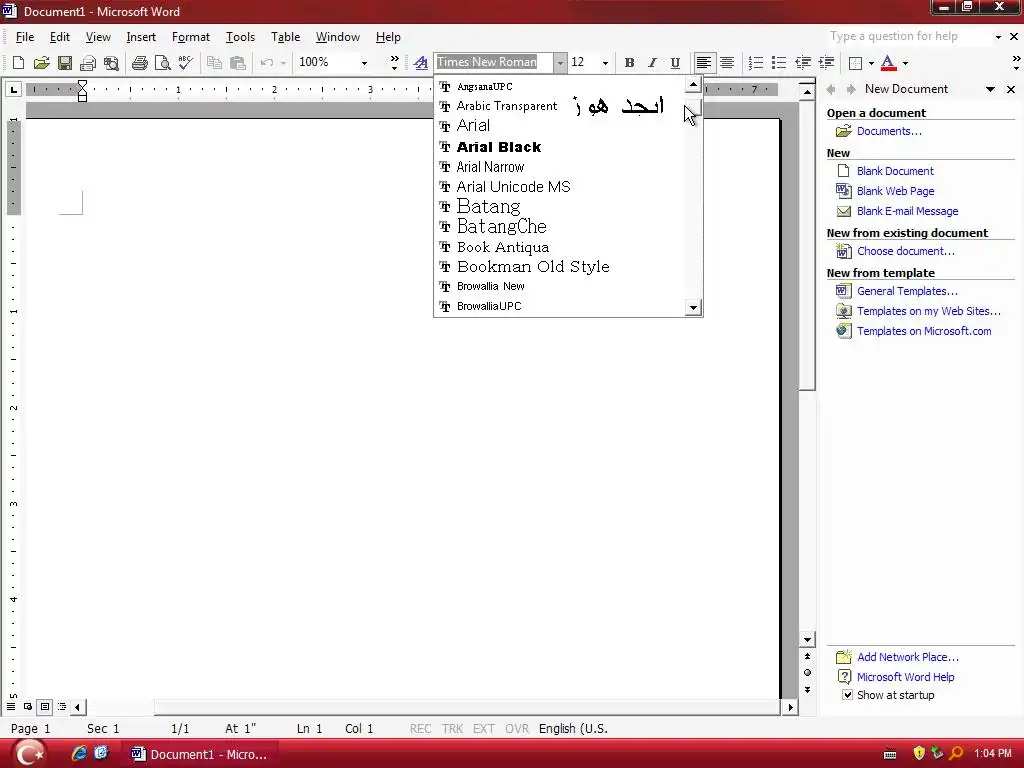Expand Standard toolbar options chevron
The height and width of the screenshot is (768, 1024).
[x=394, y=63]
